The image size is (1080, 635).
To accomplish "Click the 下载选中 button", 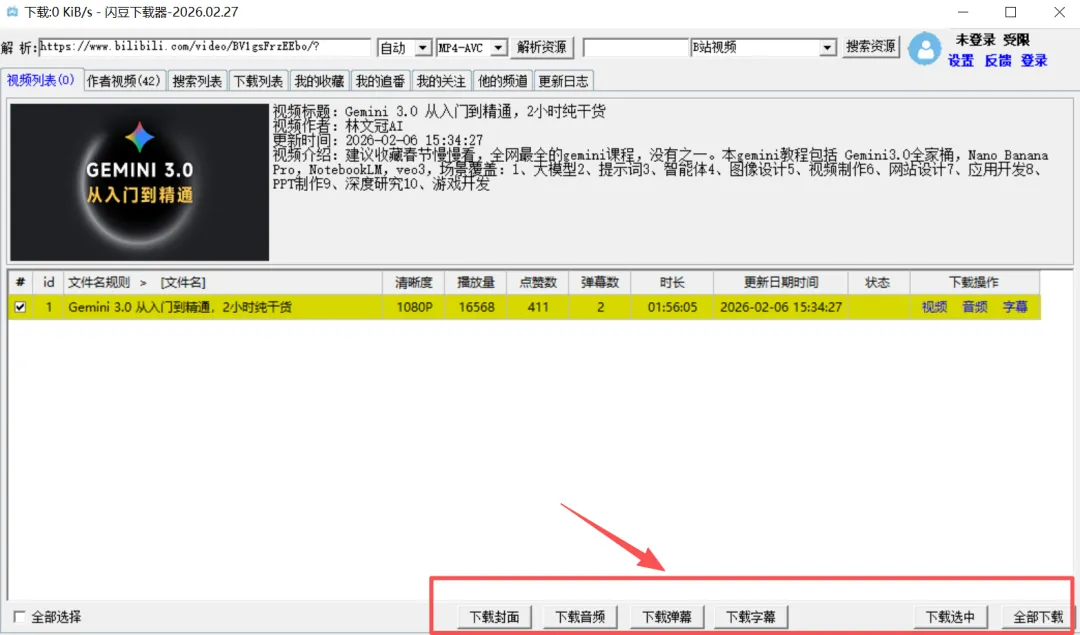I will pyautogui.click(x=951, y=616).
